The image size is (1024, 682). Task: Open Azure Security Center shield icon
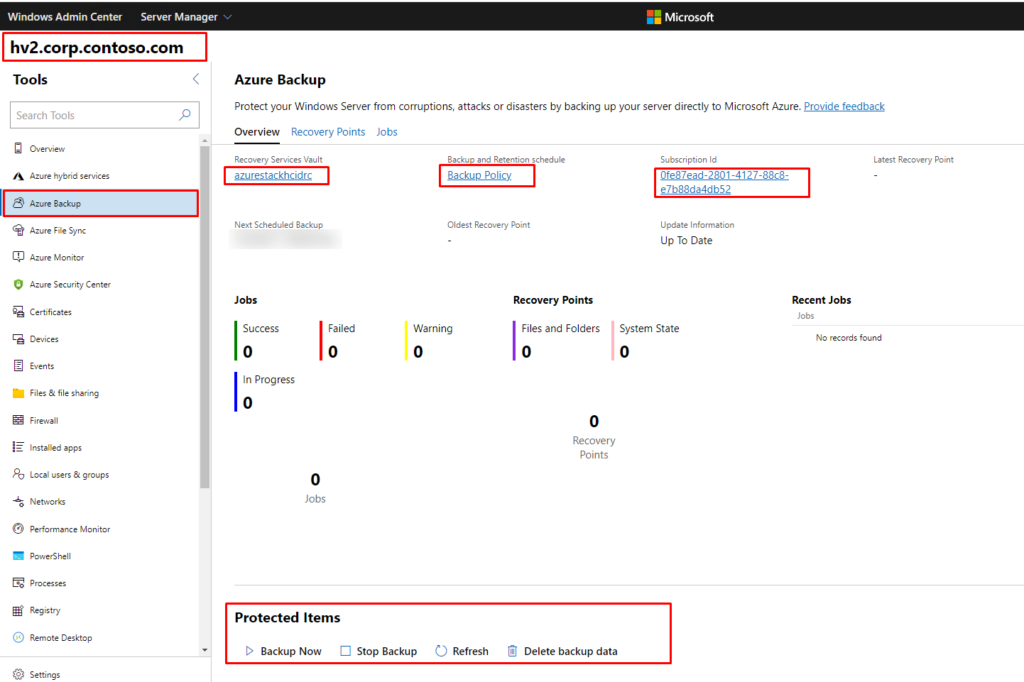(x=18, y=284)
